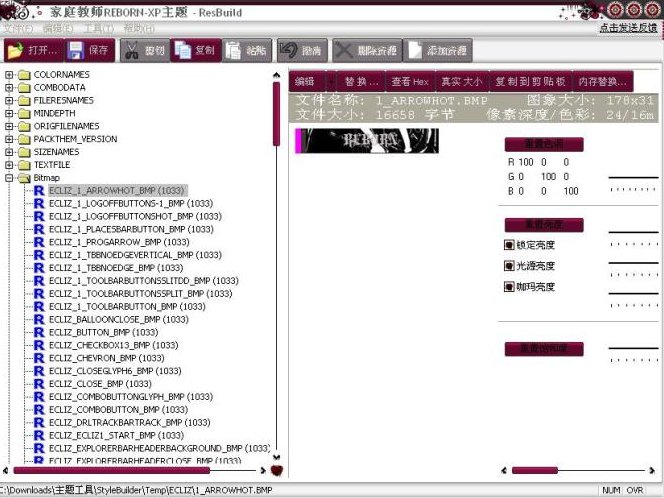Click R icon of ECLIZ_COMBOBUTTON_BMP
This screenshot has height=498, width=664.
[x=39, y=410]
